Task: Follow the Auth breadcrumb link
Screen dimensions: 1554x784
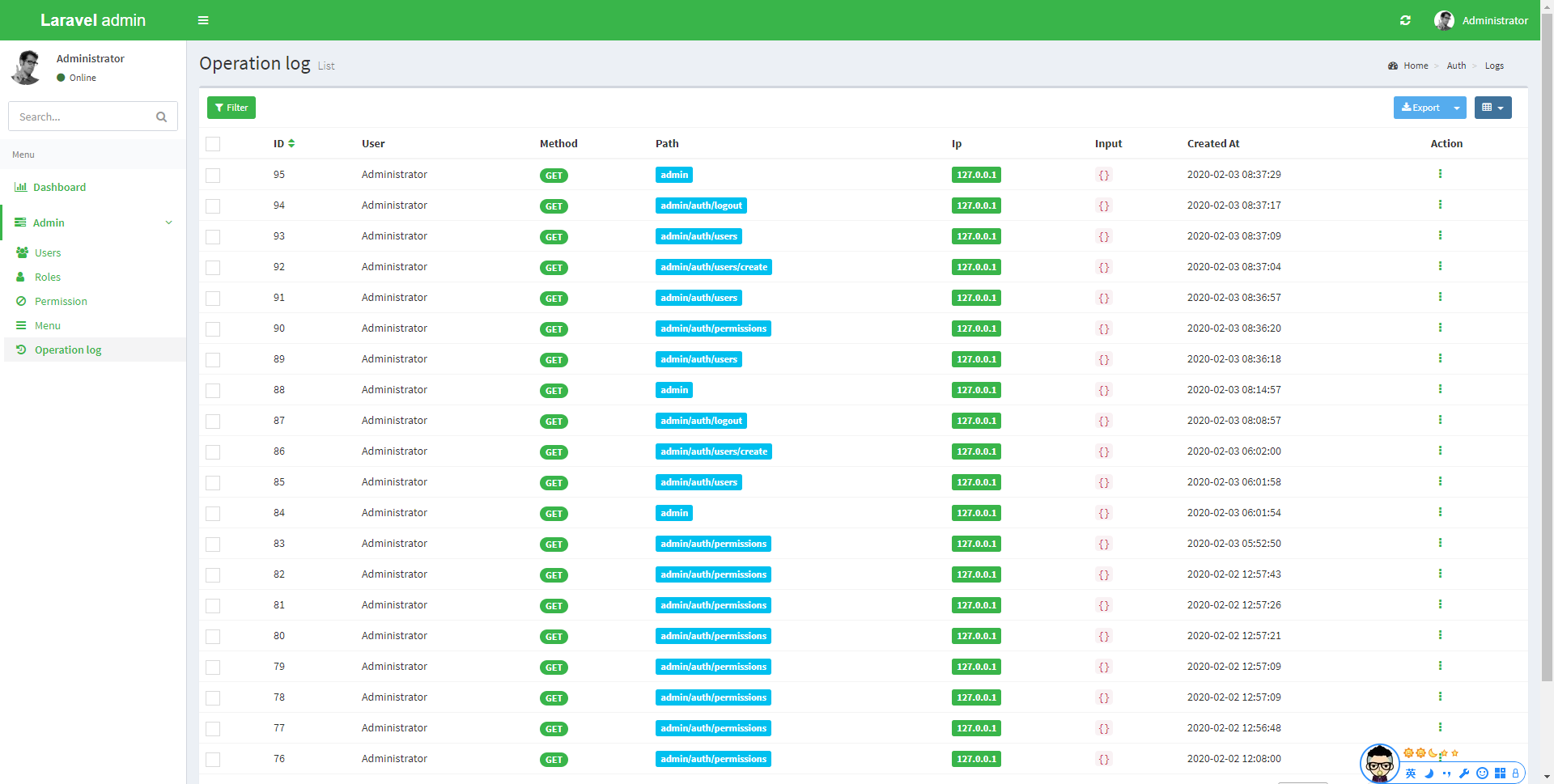Action: click(1456, 66)
